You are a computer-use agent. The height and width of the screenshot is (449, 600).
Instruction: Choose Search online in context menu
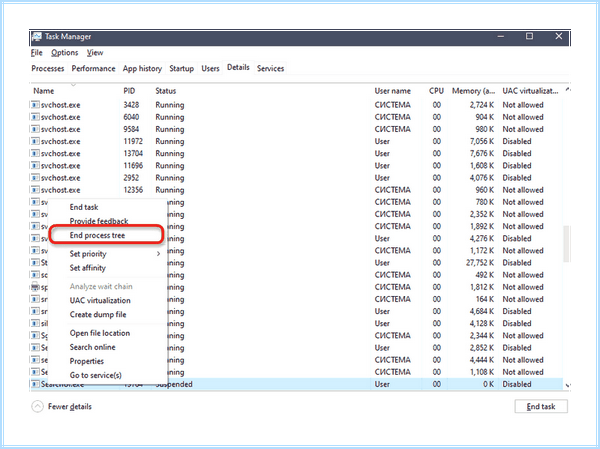click(93, 347)
